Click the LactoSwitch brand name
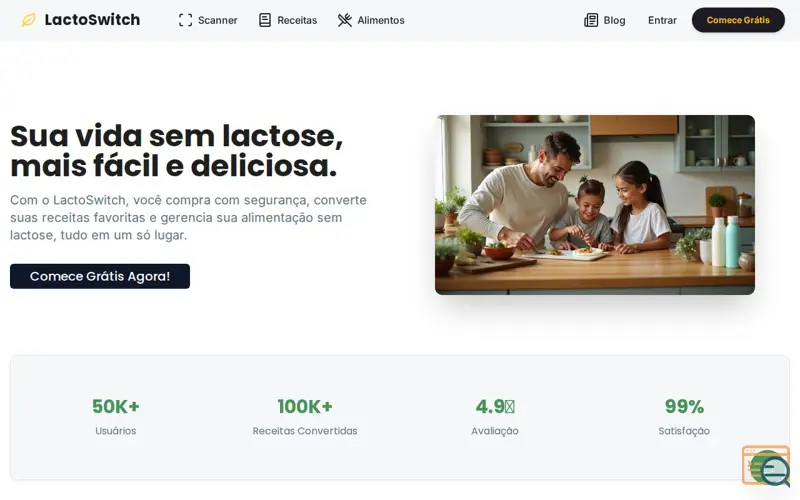 click(x=92, y=19)
